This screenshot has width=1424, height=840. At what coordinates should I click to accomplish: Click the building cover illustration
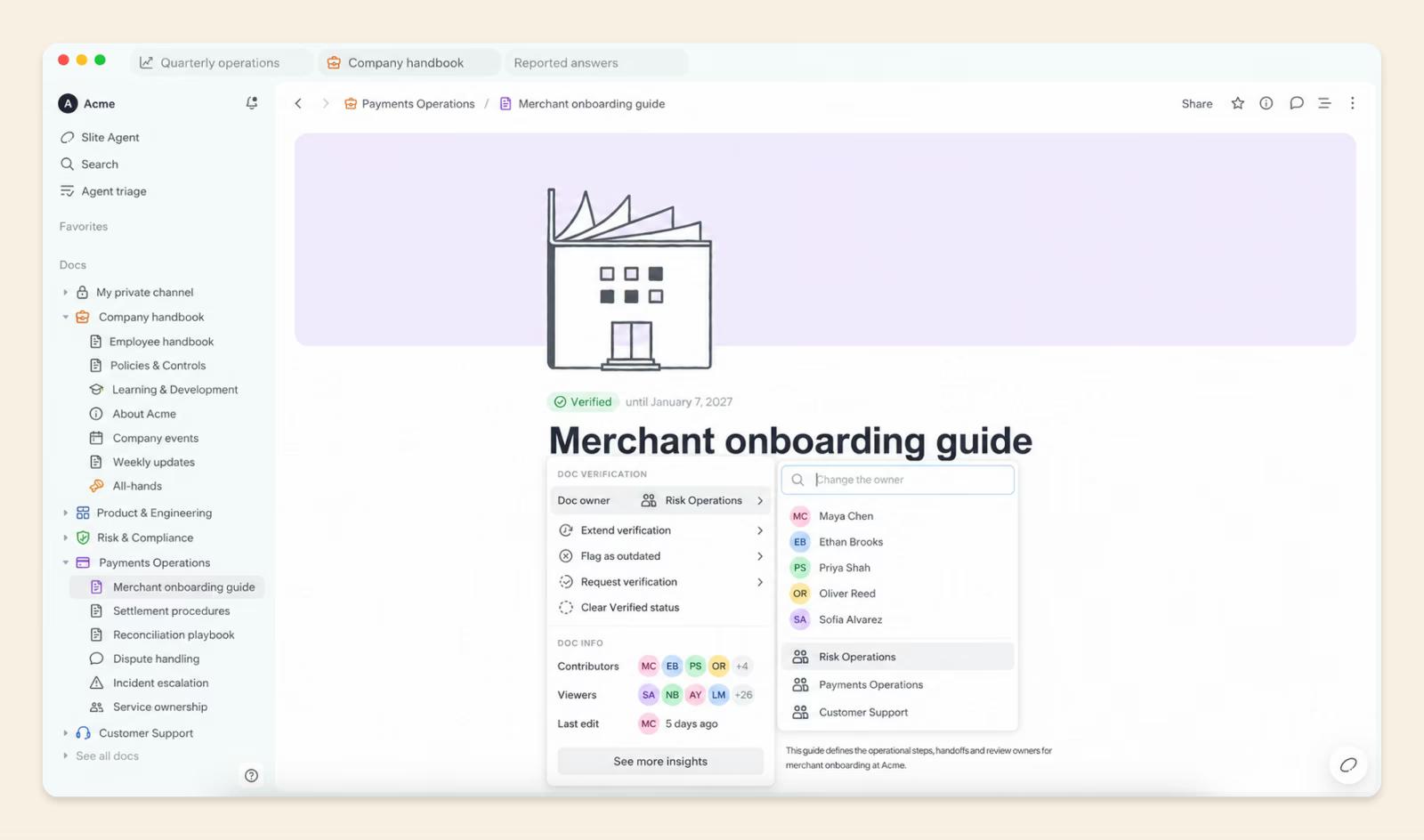[x=629, y=279]
